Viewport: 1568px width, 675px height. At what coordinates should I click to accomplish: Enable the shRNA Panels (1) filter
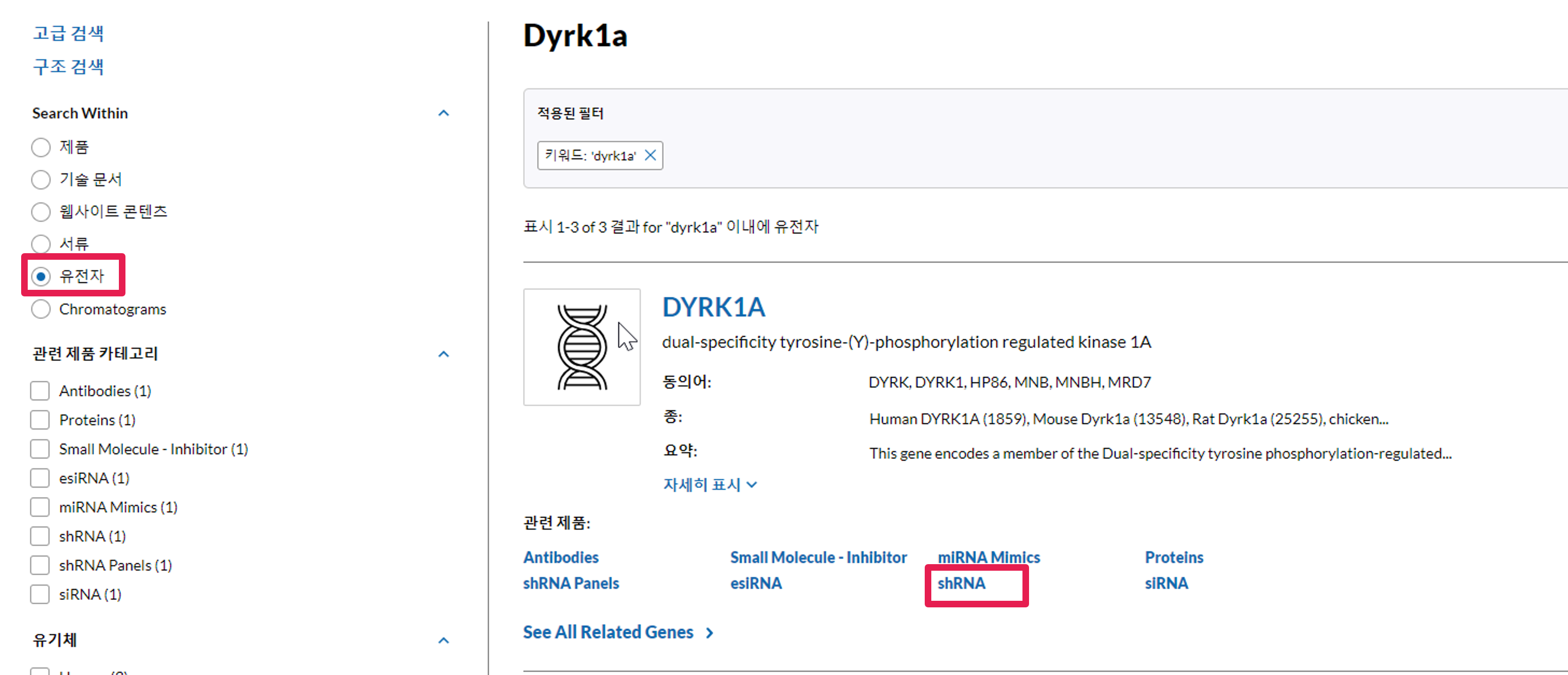pos(40,566)
